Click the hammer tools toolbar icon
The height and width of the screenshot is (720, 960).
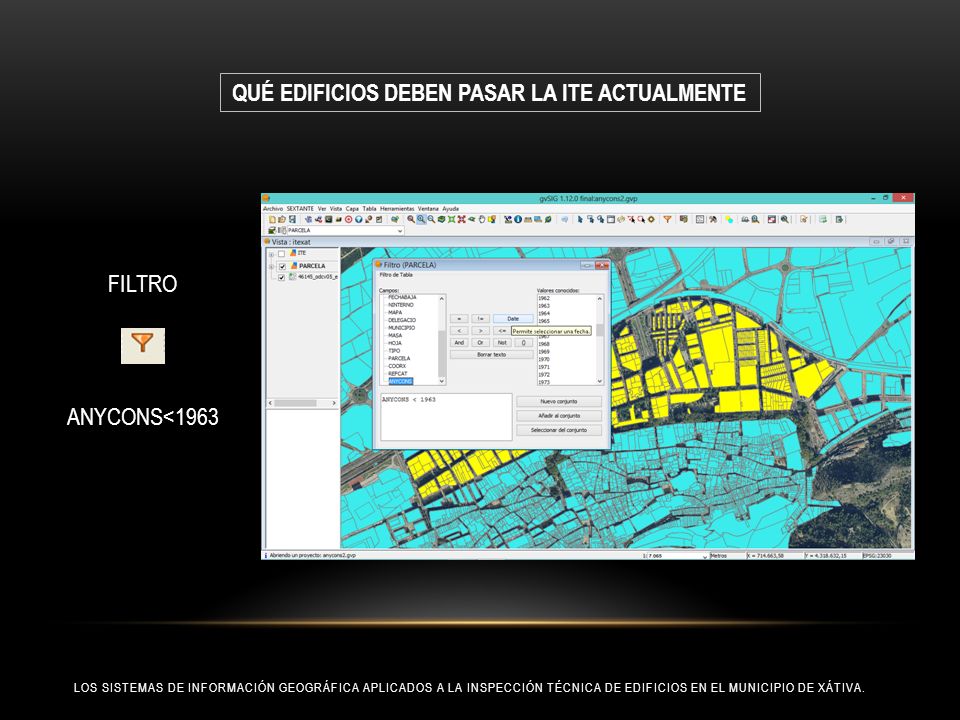(x=713, y=219)
